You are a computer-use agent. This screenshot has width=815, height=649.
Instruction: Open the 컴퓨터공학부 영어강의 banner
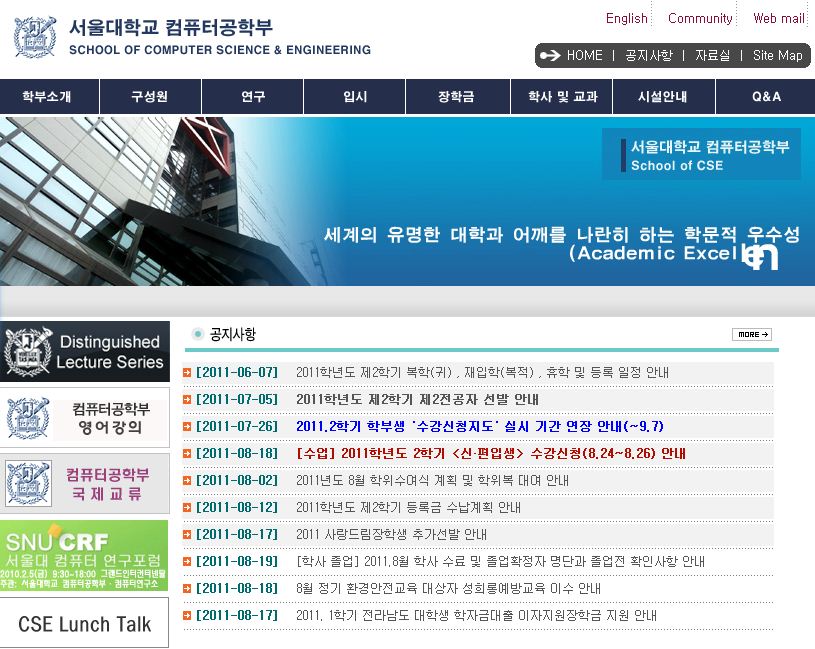pos(85,419)
